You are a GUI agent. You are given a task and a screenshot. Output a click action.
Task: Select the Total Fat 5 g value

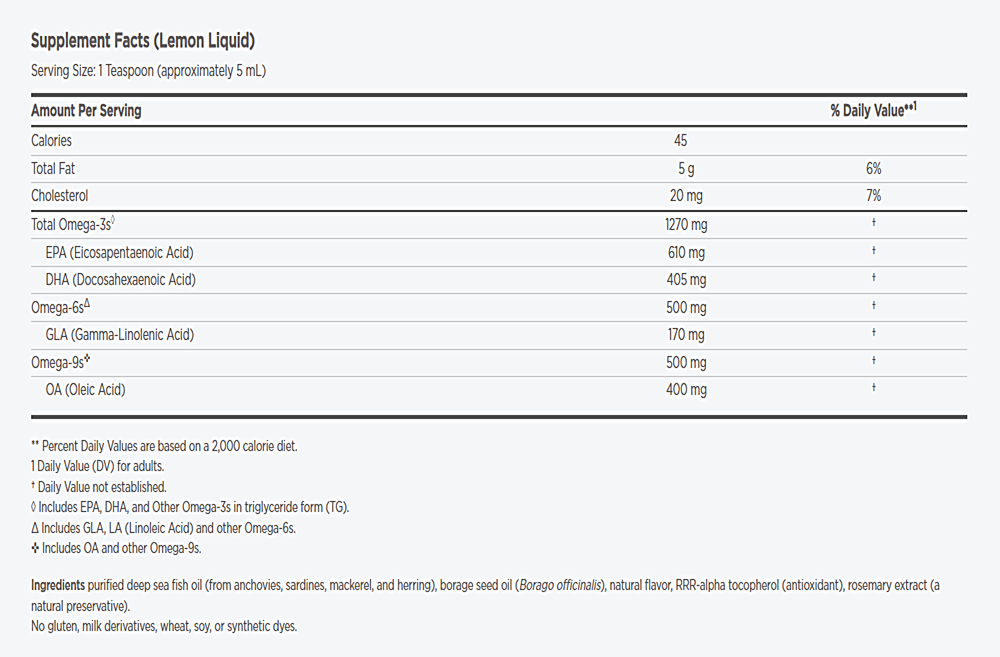pos(685,169)
